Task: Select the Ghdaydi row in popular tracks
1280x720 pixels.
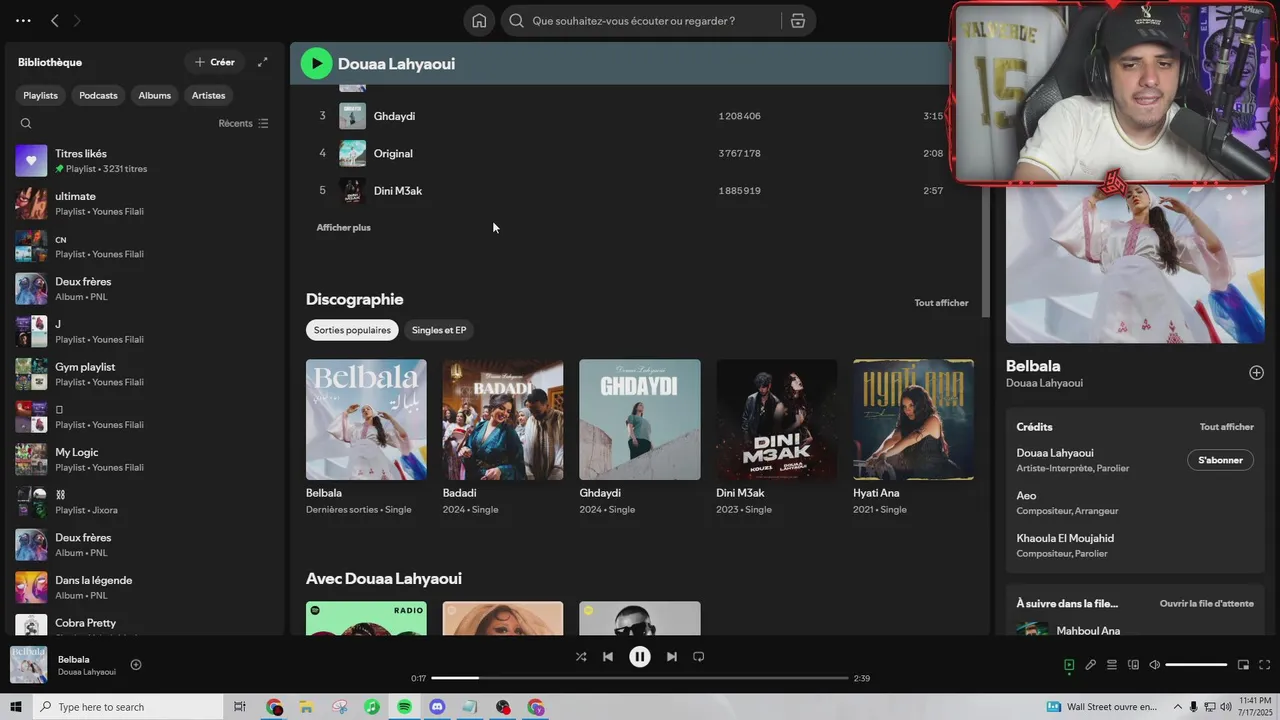Action: tap(638, 116)
